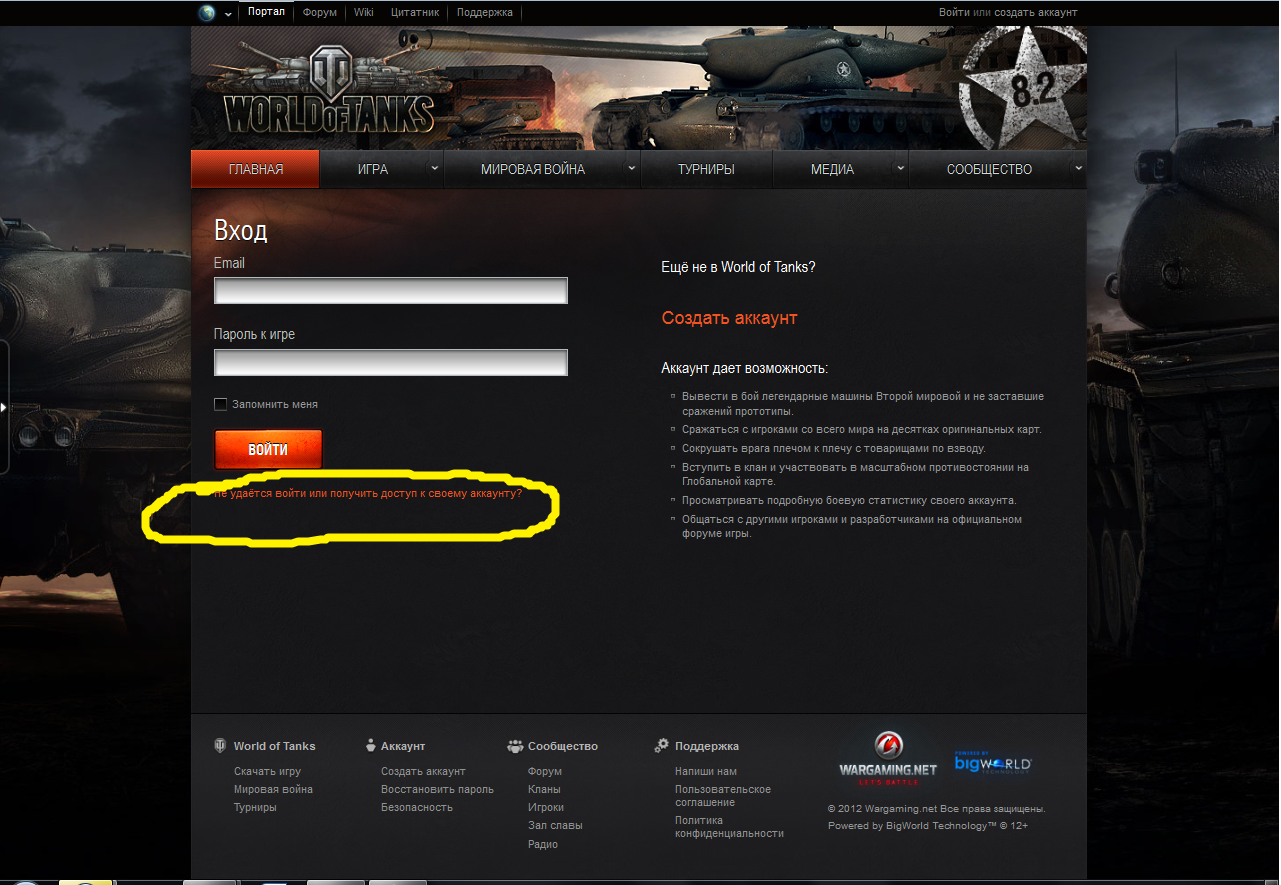Open the Зал славы footer link
The image size is (1281, 885).
(x=555, y=826)
